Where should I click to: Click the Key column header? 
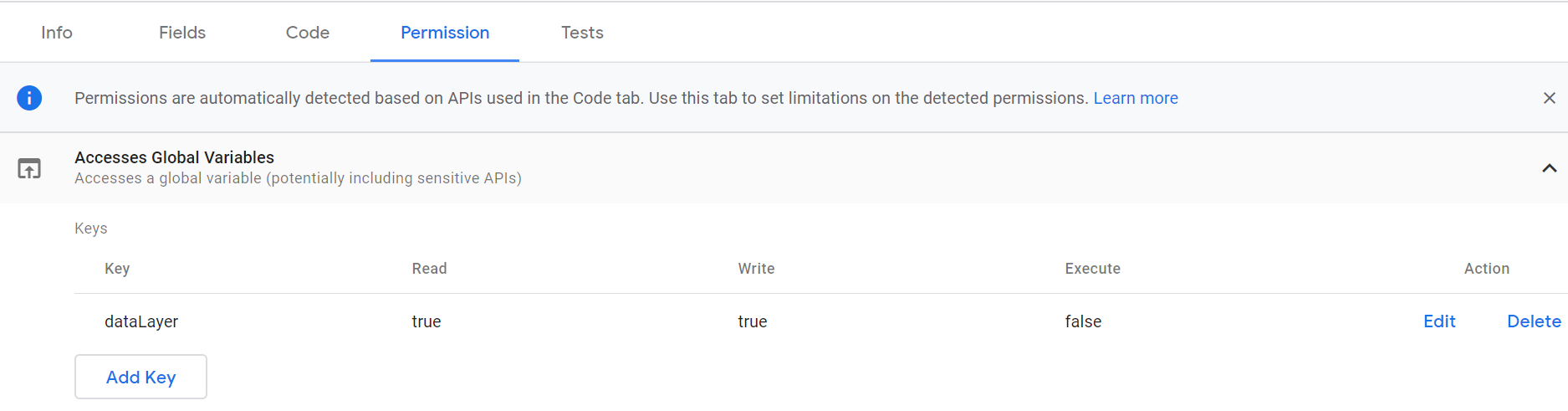(117, 269)
